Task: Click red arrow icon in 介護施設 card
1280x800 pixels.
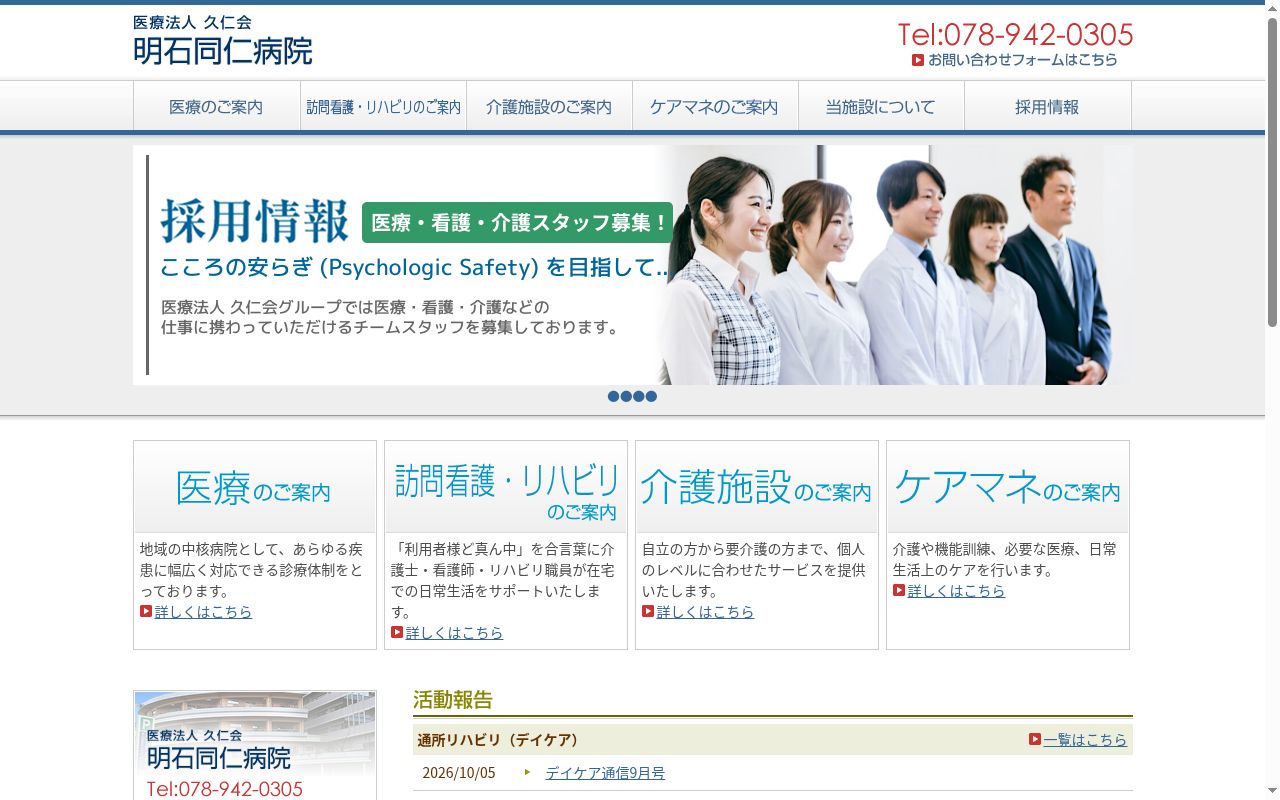Action: (648, 611)
